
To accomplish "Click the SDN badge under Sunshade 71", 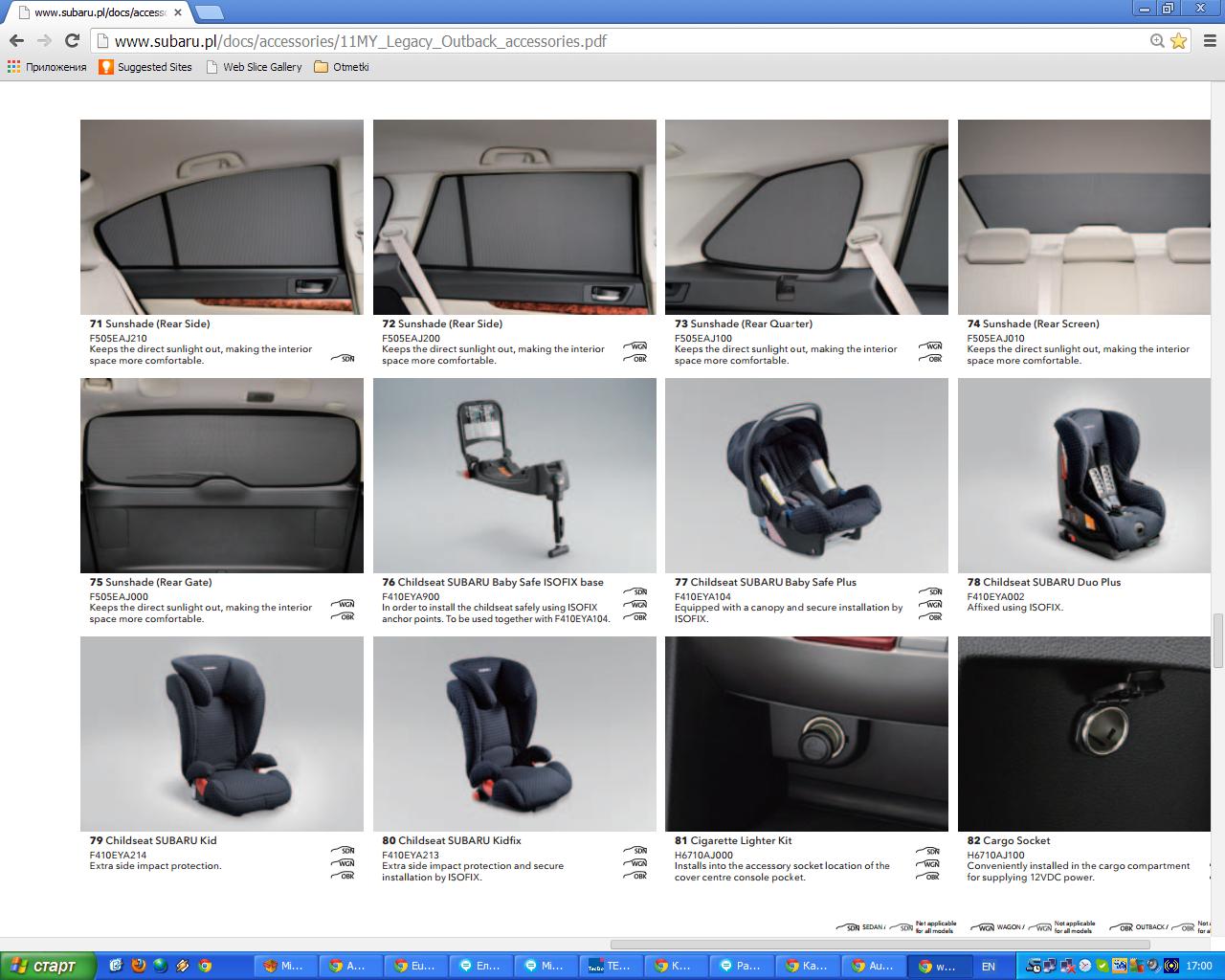I will tap(345, 358).
